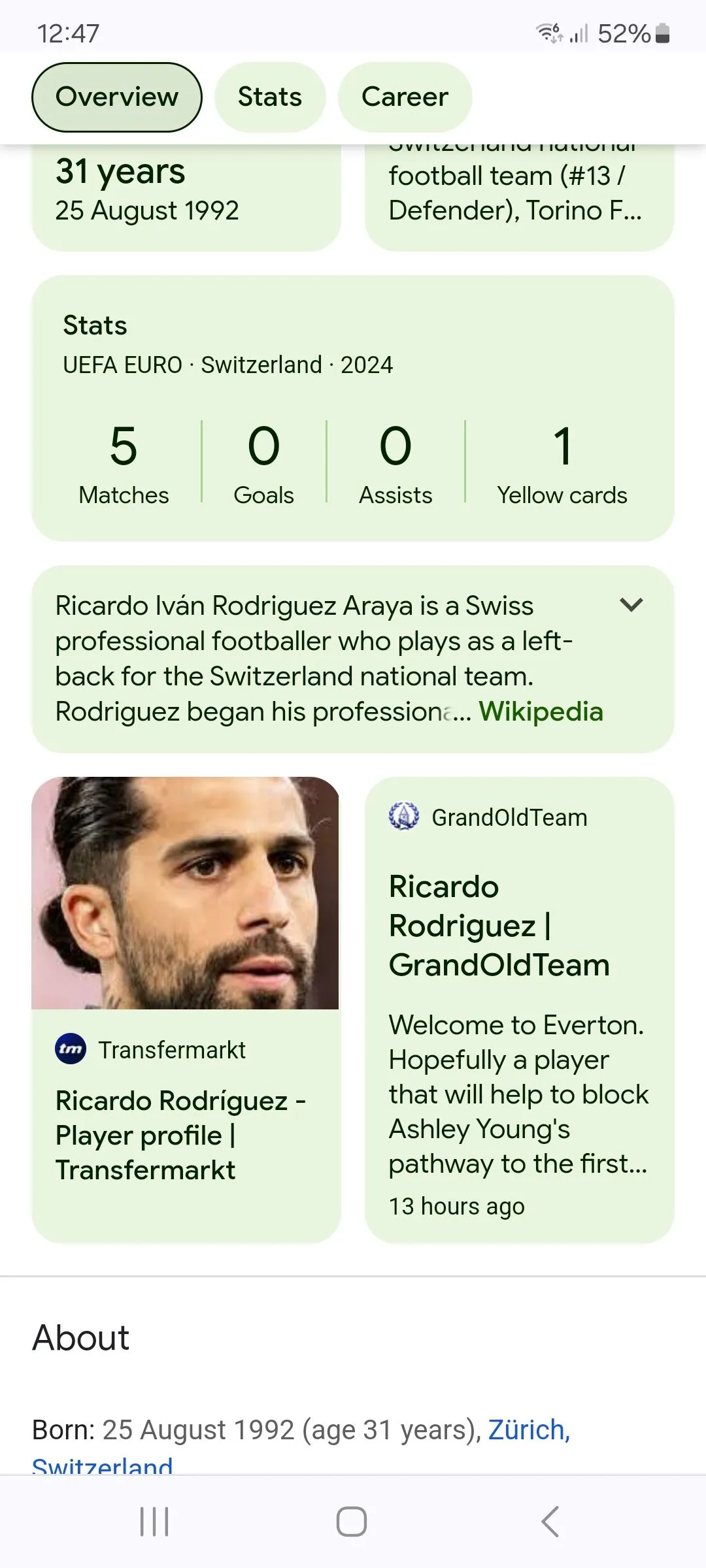The width and height of the screenshot is (706, 1568).
Task: Tap the GrandOldTeam crest icon
Action: (x=404, y=816)
